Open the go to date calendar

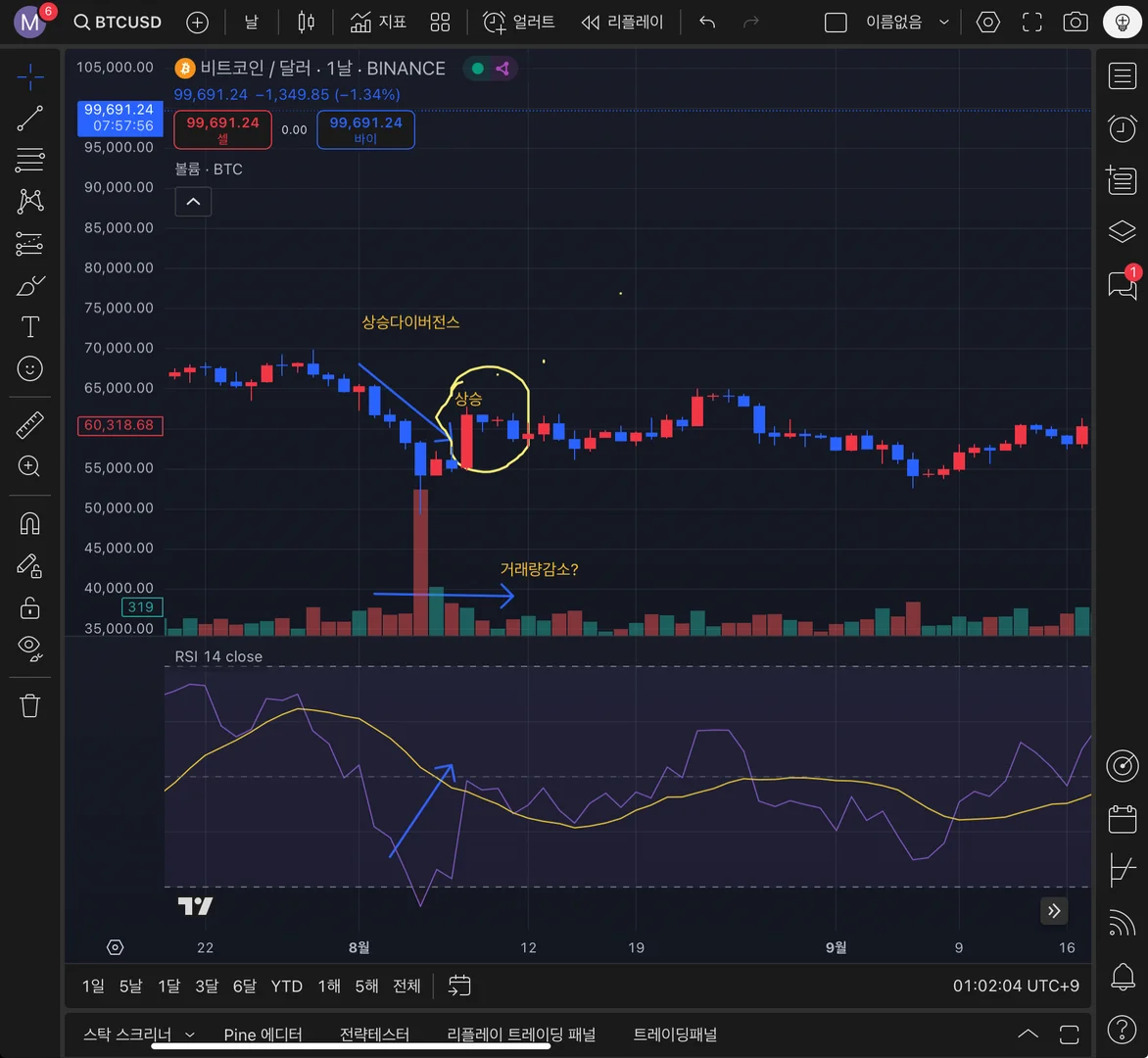459,986
